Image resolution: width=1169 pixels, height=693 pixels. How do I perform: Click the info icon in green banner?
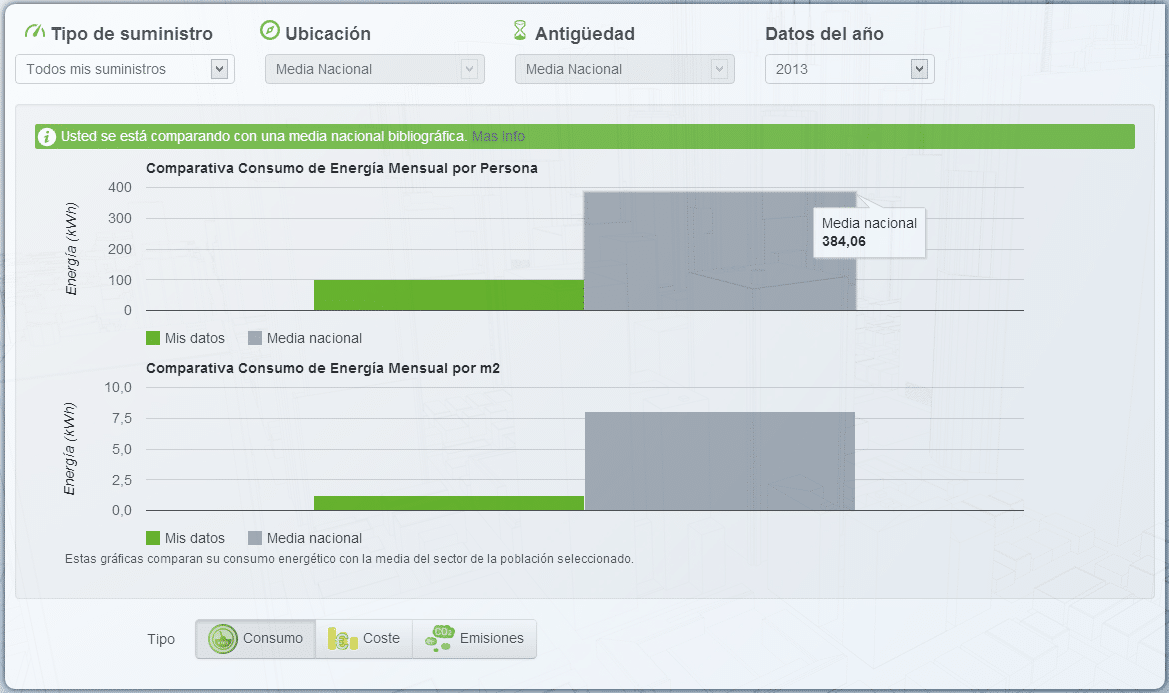coord(47,136)
